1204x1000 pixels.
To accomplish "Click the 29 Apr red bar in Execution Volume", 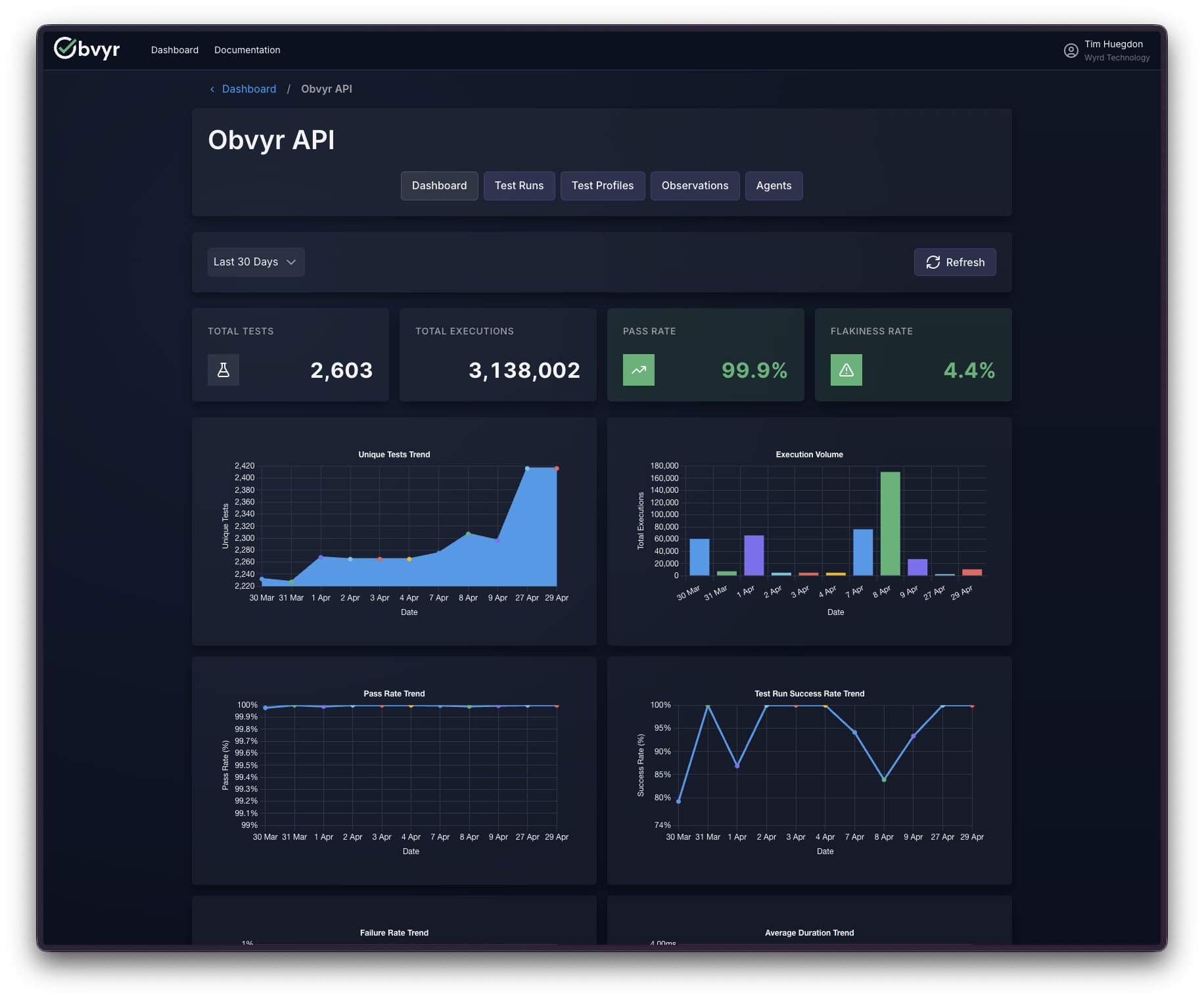I will 972,572.
